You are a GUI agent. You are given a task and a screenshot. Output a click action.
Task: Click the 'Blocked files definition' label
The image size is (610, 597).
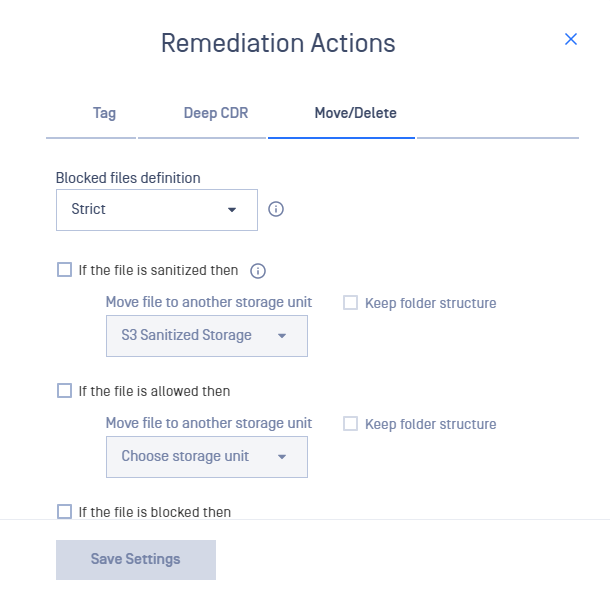click(128, 178)
